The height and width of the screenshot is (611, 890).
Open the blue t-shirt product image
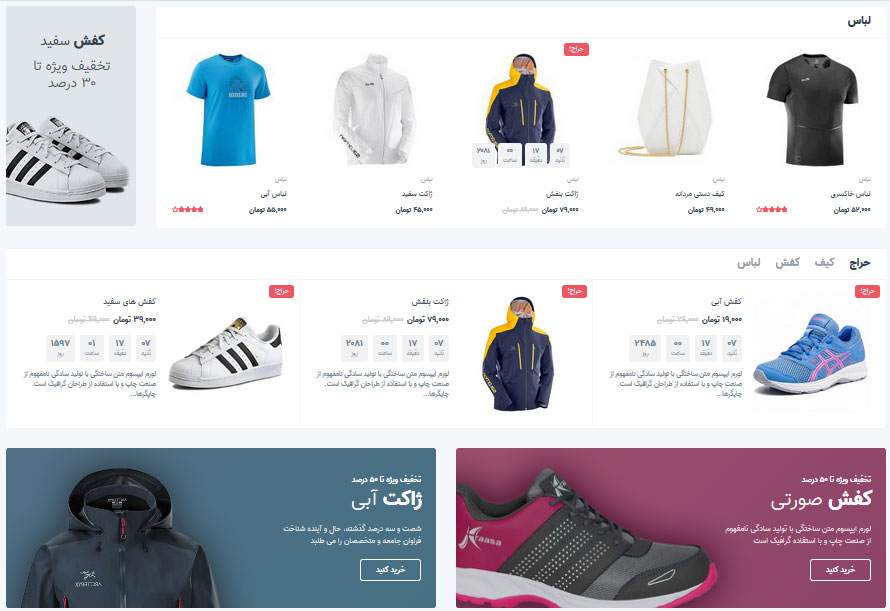click(x=229, y=110)
